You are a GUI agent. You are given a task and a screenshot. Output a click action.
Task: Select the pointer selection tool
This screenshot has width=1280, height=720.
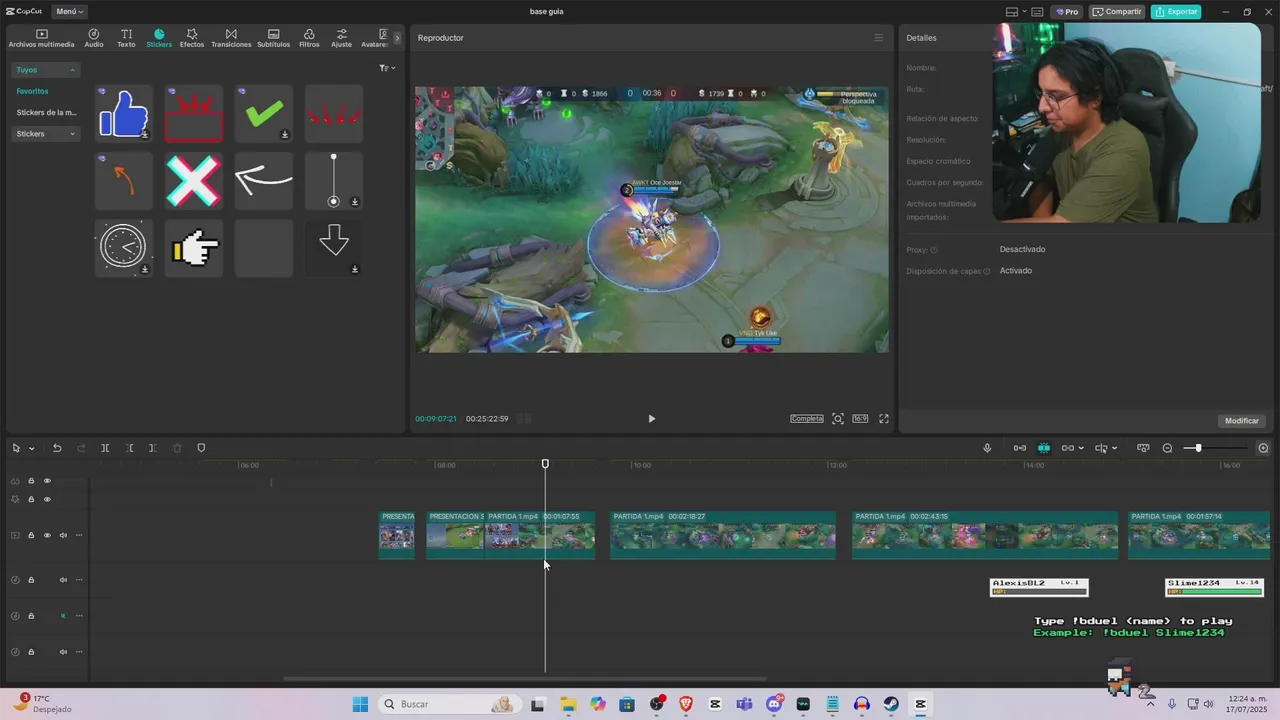[16, 448]
